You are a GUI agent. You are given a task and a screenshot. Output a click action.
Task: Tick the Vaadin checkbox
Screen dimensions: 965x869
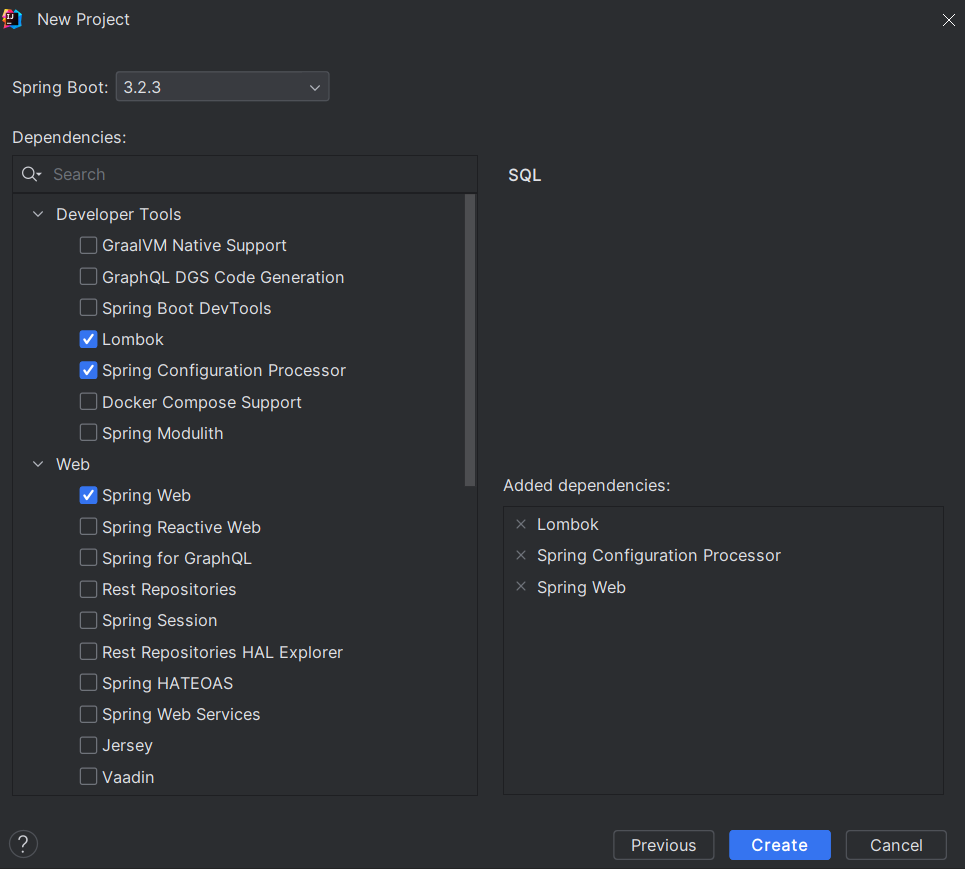89,777
